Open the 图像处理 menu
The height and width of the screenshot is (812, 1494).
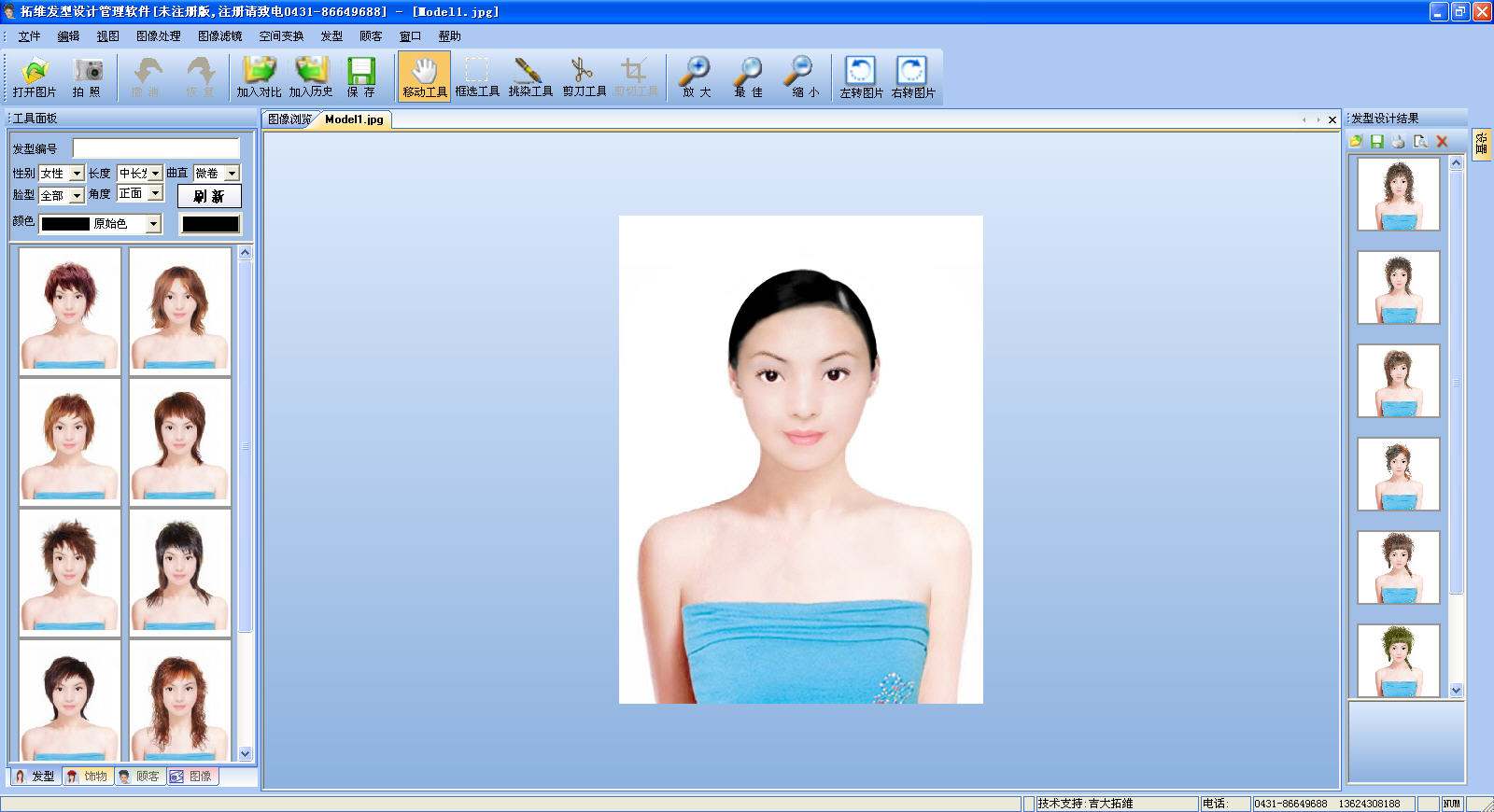point(158,36)
